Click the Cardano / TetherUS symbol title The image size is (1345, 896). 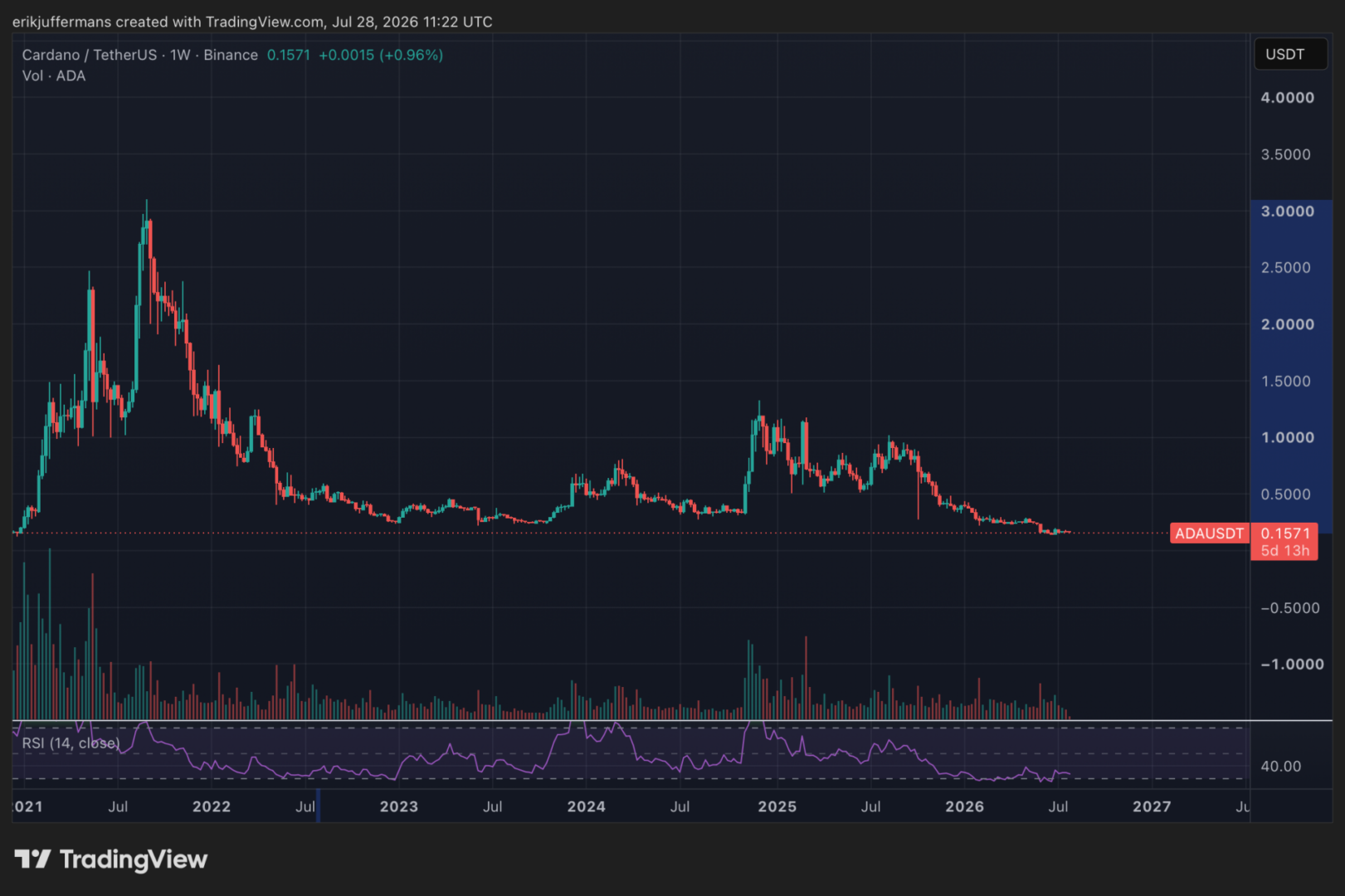click(x=90, y=55)
